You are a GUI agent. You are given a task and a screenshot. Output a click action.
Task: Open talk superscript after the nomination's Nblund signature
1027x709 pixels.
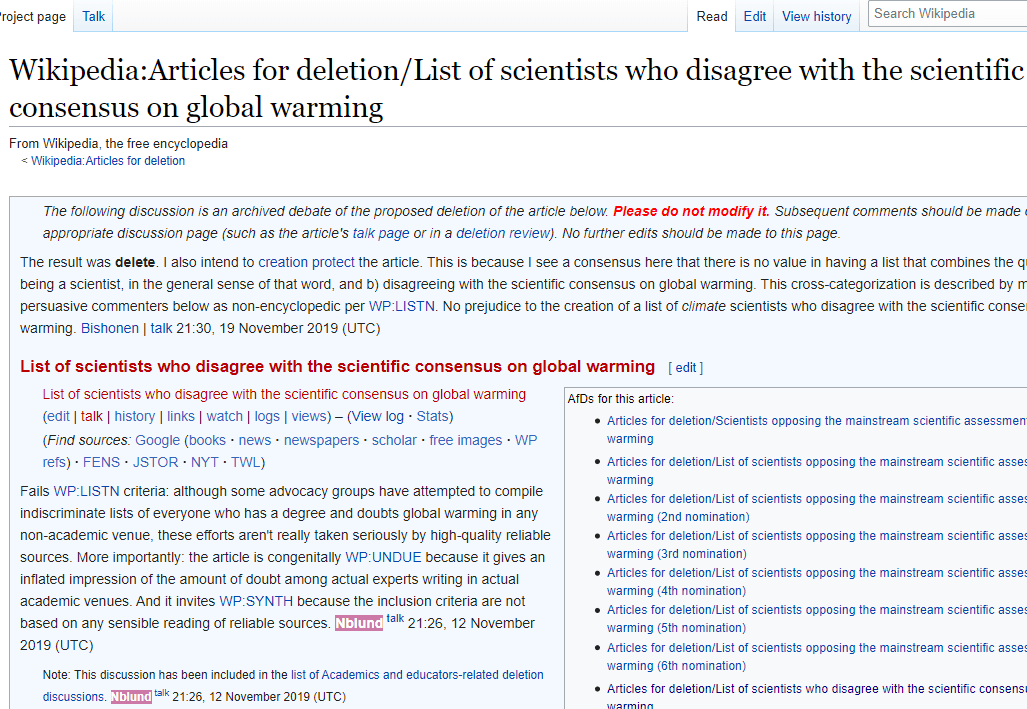[x=395, y=619]
